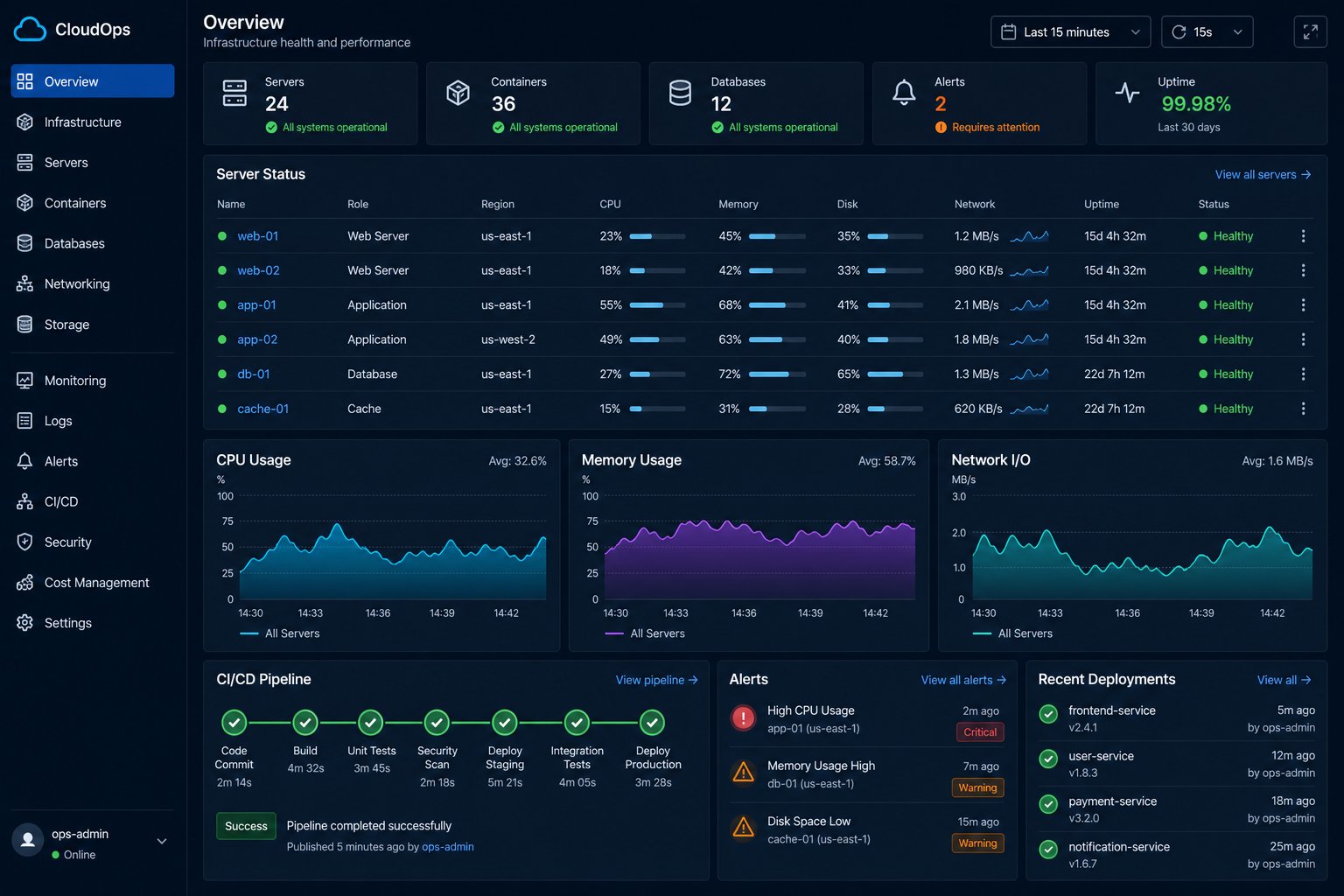
Task: Click the Build stage check icon
Action: [x=304, y=723]
